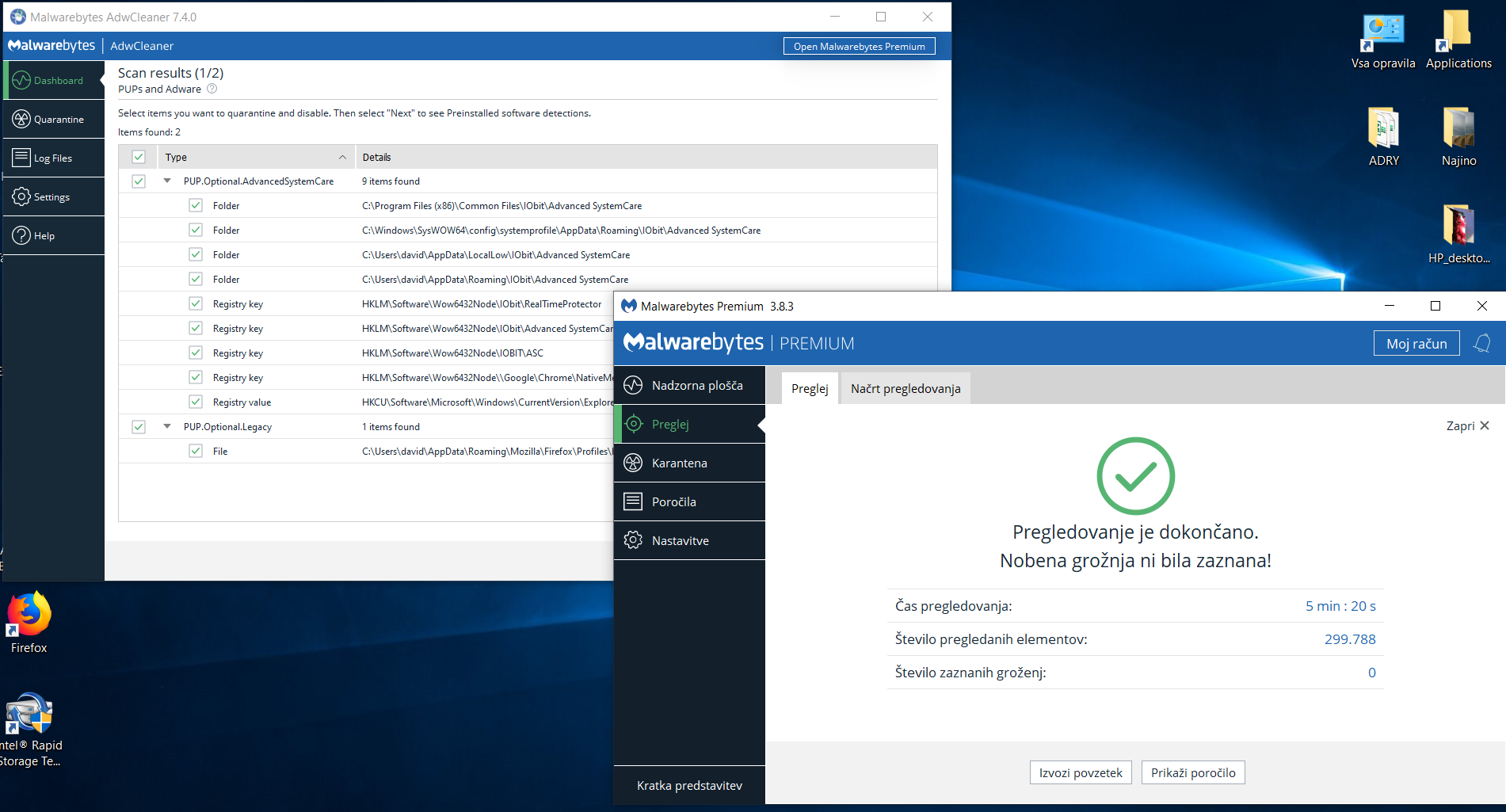Screen dimensions: 1506x812
Task: Click the Prikaži poročilo button
Action: click(x=1192, y=772)
